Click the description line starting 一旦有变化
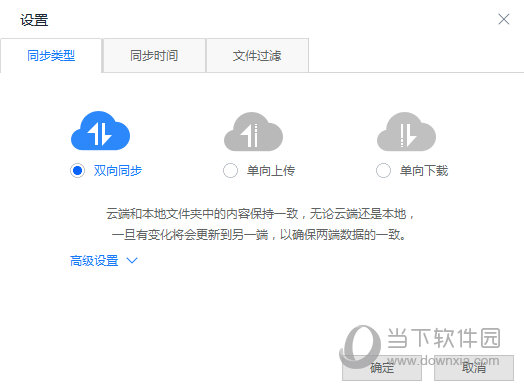Screen dimensions: 524x390 click(x=259, y=235)
